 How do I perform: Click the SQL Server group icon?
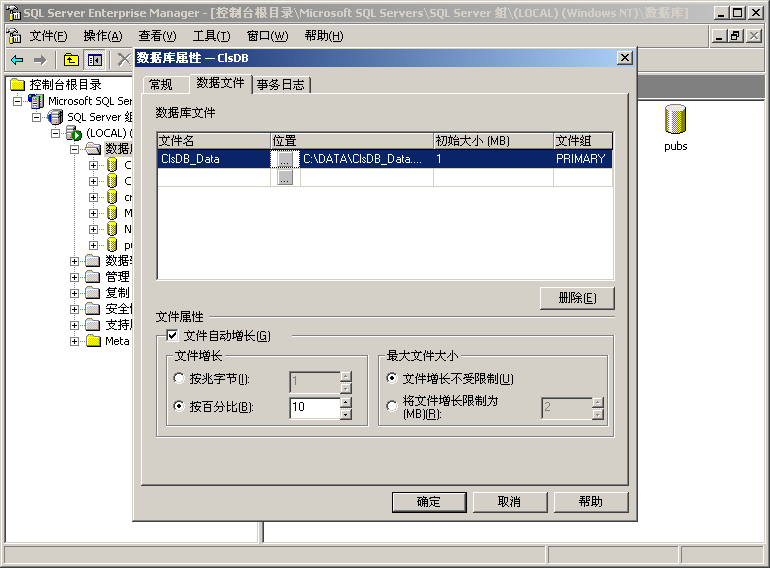(55, 117)
